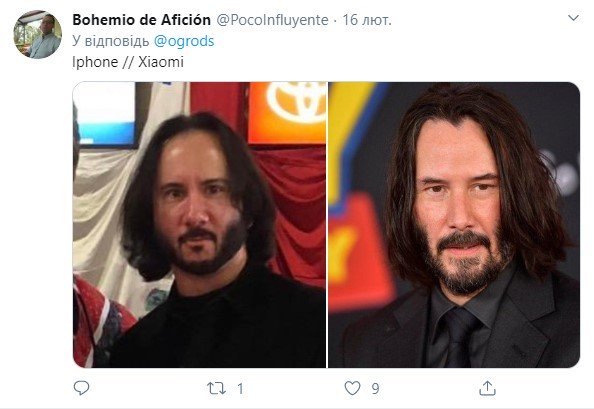Screen dimensions: 594x409
Task: Click the У відповідь reply label
Action: click(x=111, y=41)
